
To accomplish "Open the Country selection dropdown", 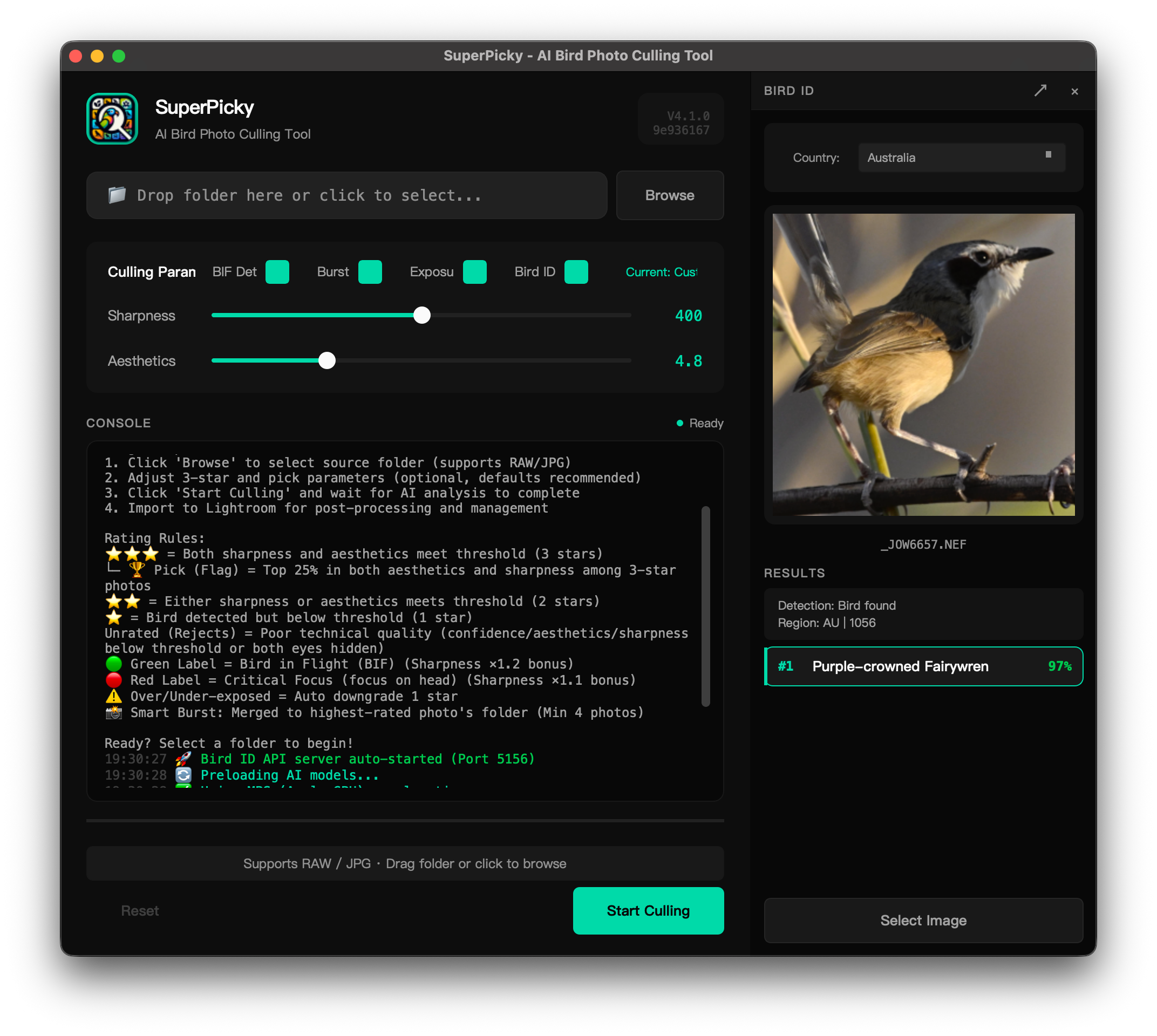I will 961,158.
